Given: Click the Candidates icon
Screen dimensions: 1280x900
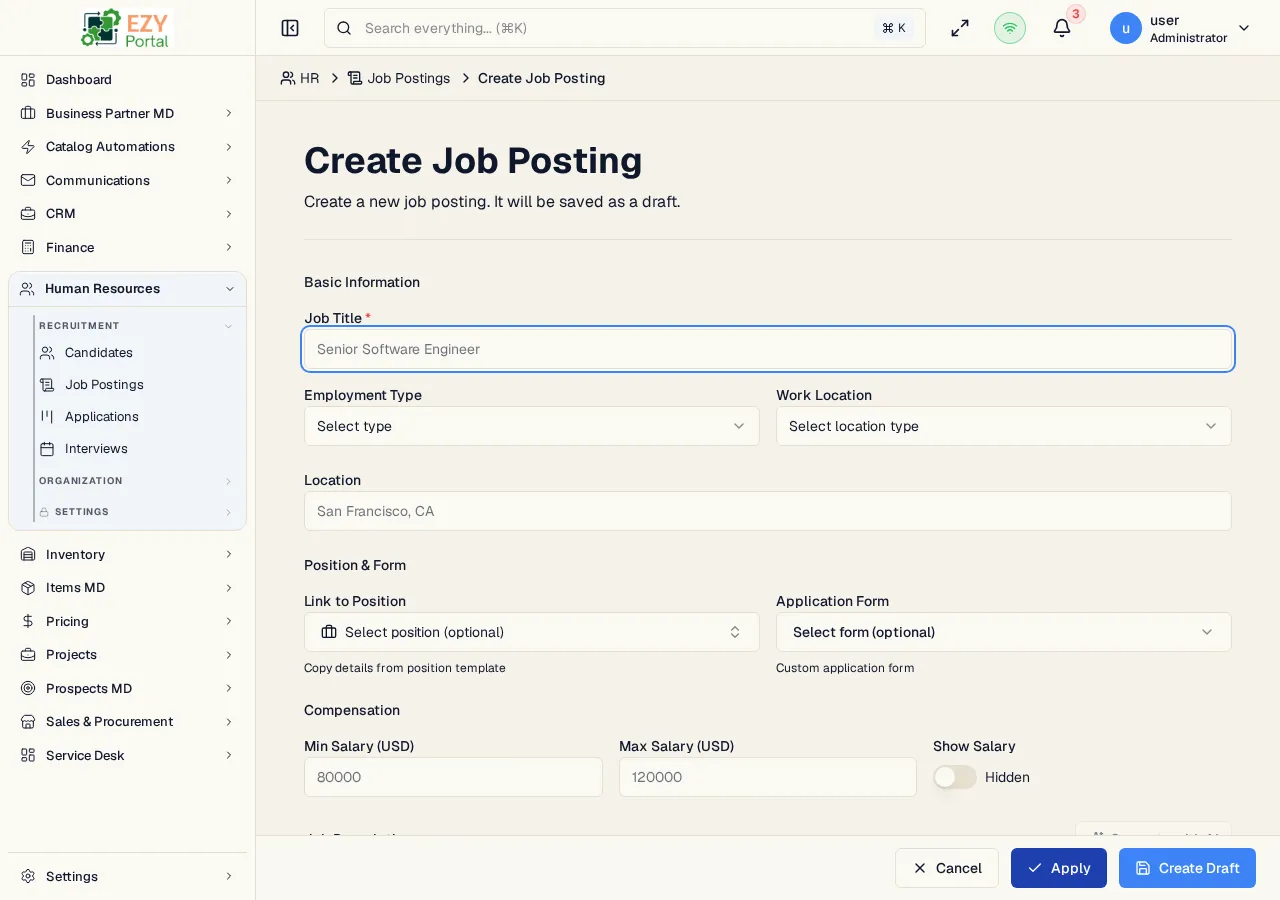Looking at the screenshot, I should pos(47,353).
